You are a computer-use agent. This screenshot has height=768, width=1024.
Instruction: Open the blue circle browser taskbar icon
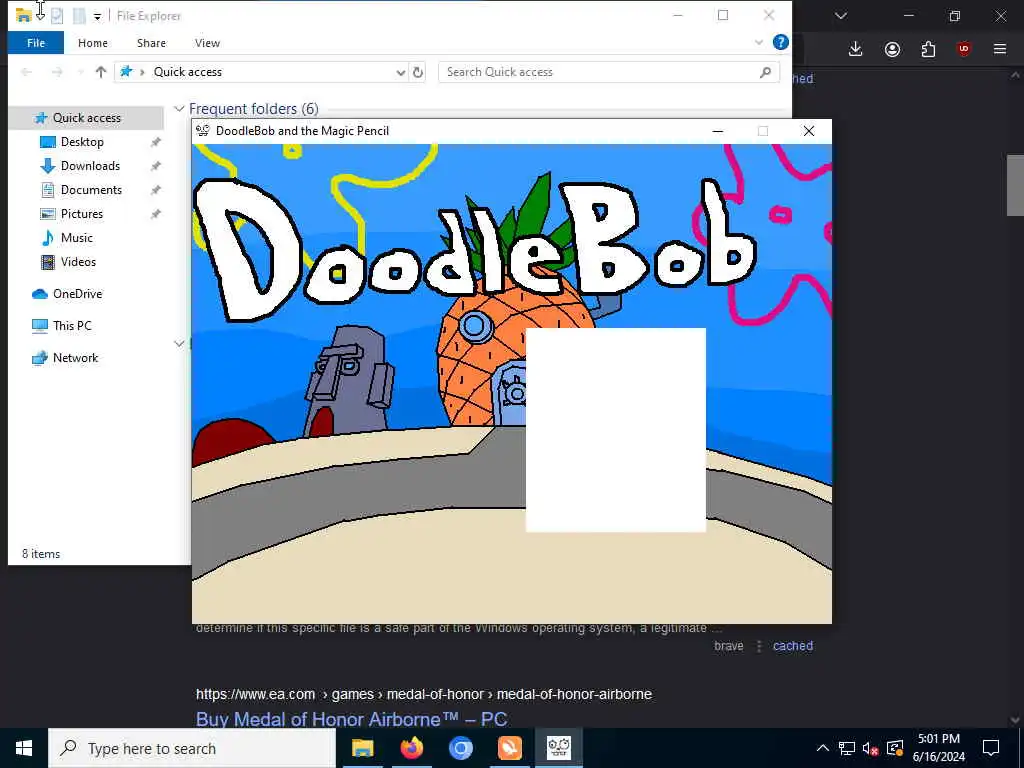[x=460, y=748]
